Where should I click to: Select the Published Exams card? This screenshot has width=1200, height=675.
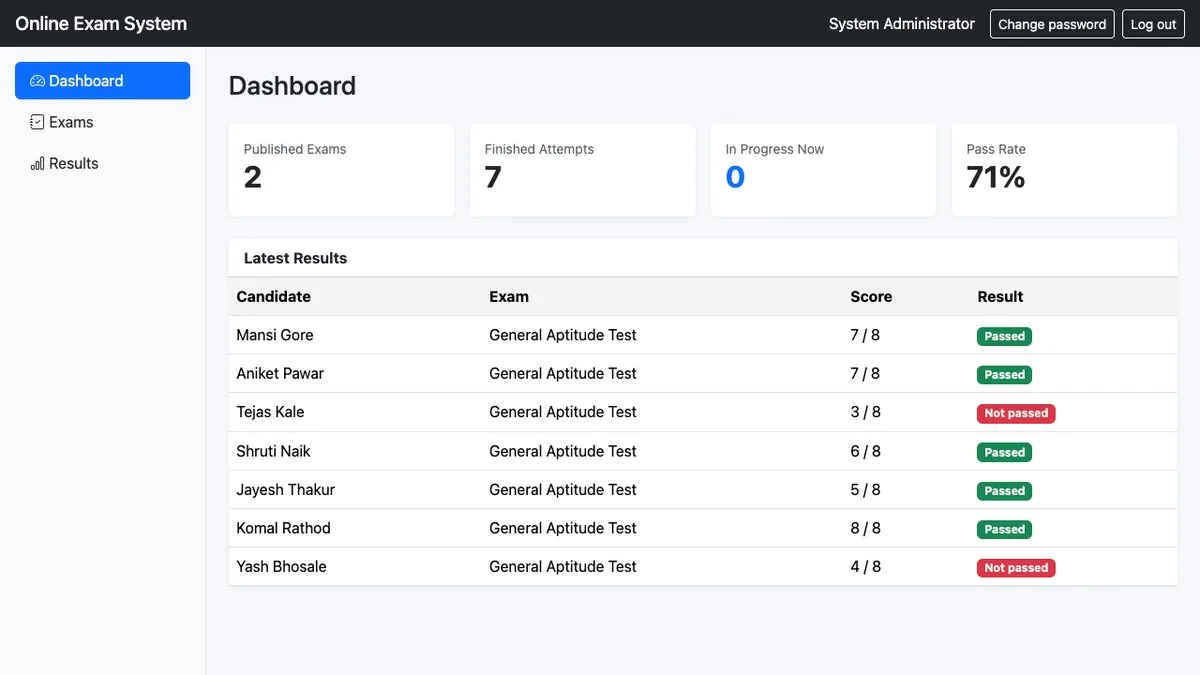[x=342, y=170]
